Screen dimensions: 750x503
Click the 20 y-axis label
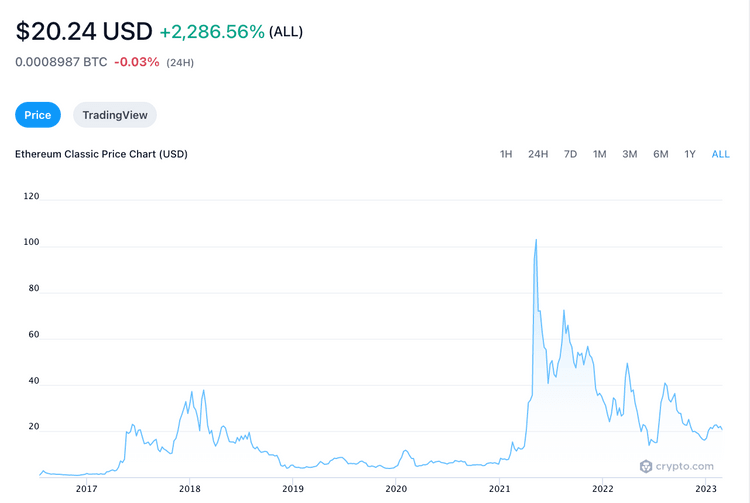click(34, 426)
